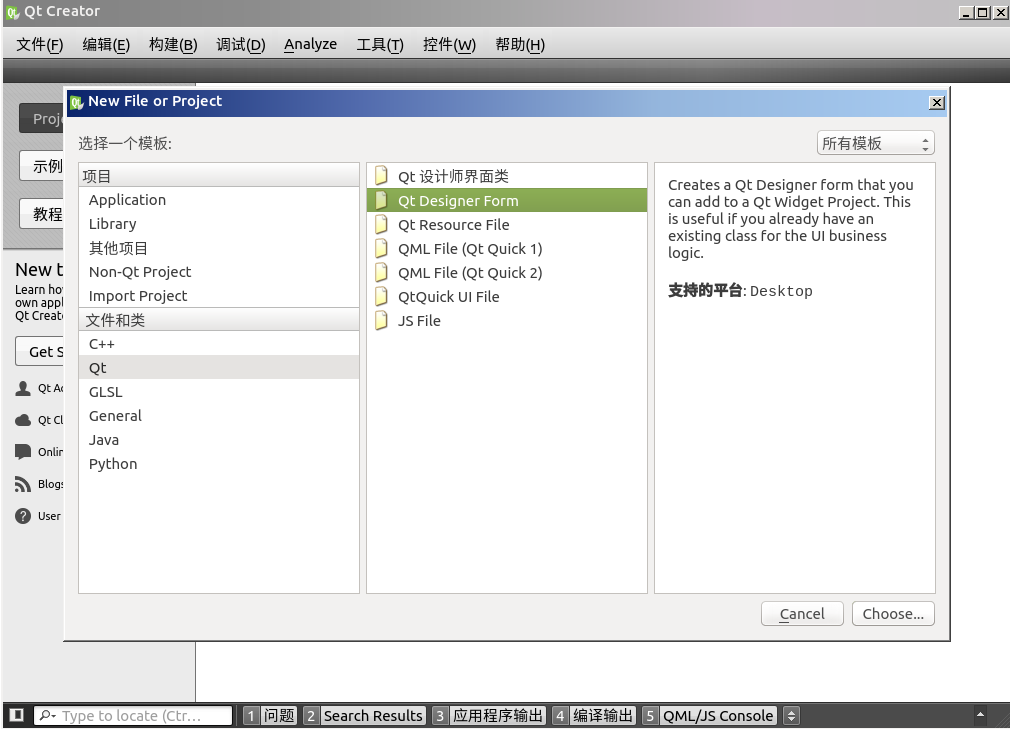Select the QML File (Qt Quick 2) template
The image size is (1010, 729).
click(x=507, y=272)
